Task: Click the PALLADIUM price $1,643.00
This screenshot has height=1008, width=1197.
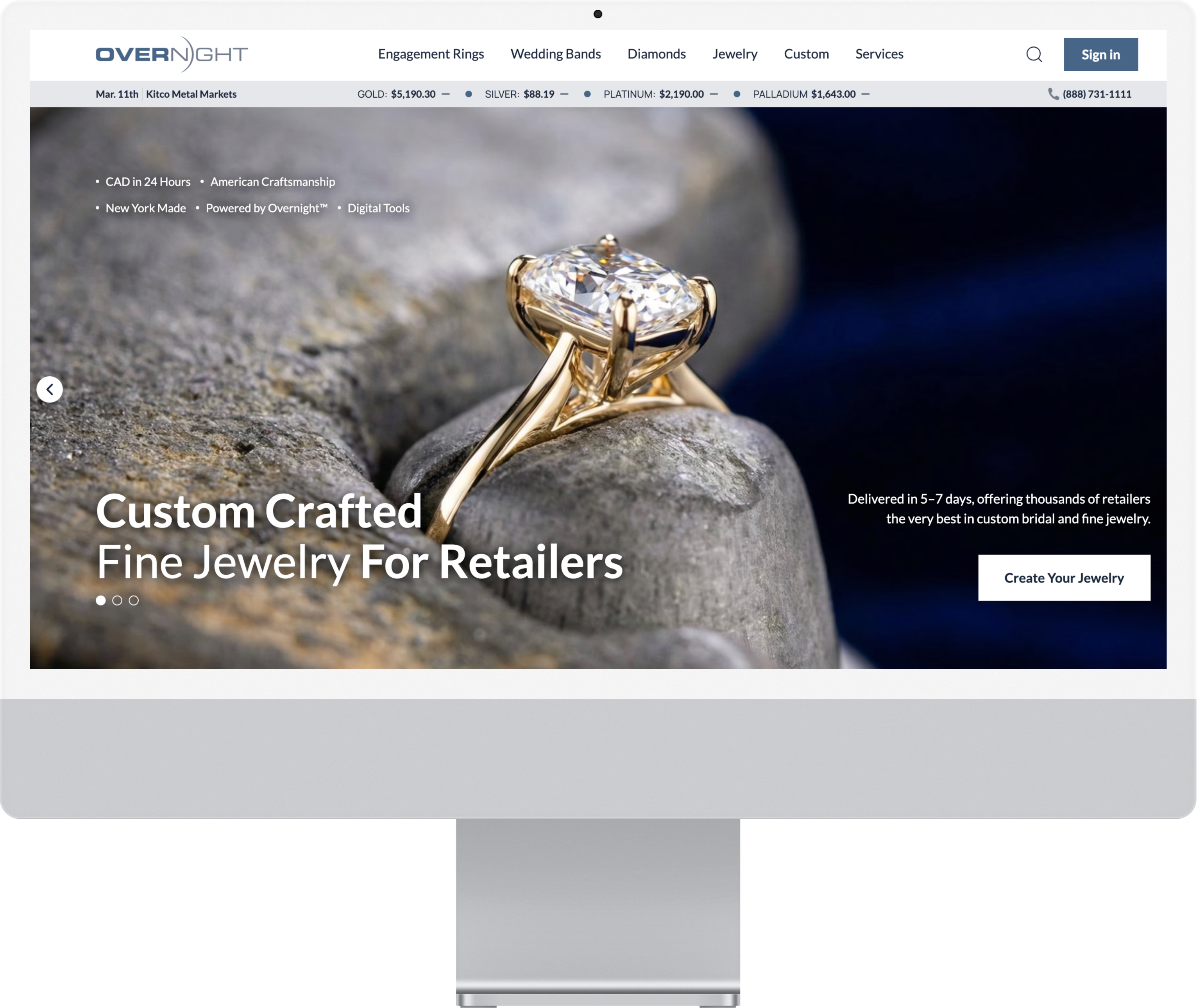Action: 833,94
